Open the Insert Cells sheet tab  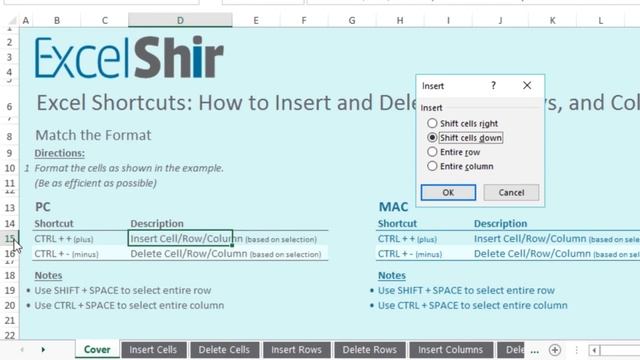pyautogui.click(x=153, y=350)
